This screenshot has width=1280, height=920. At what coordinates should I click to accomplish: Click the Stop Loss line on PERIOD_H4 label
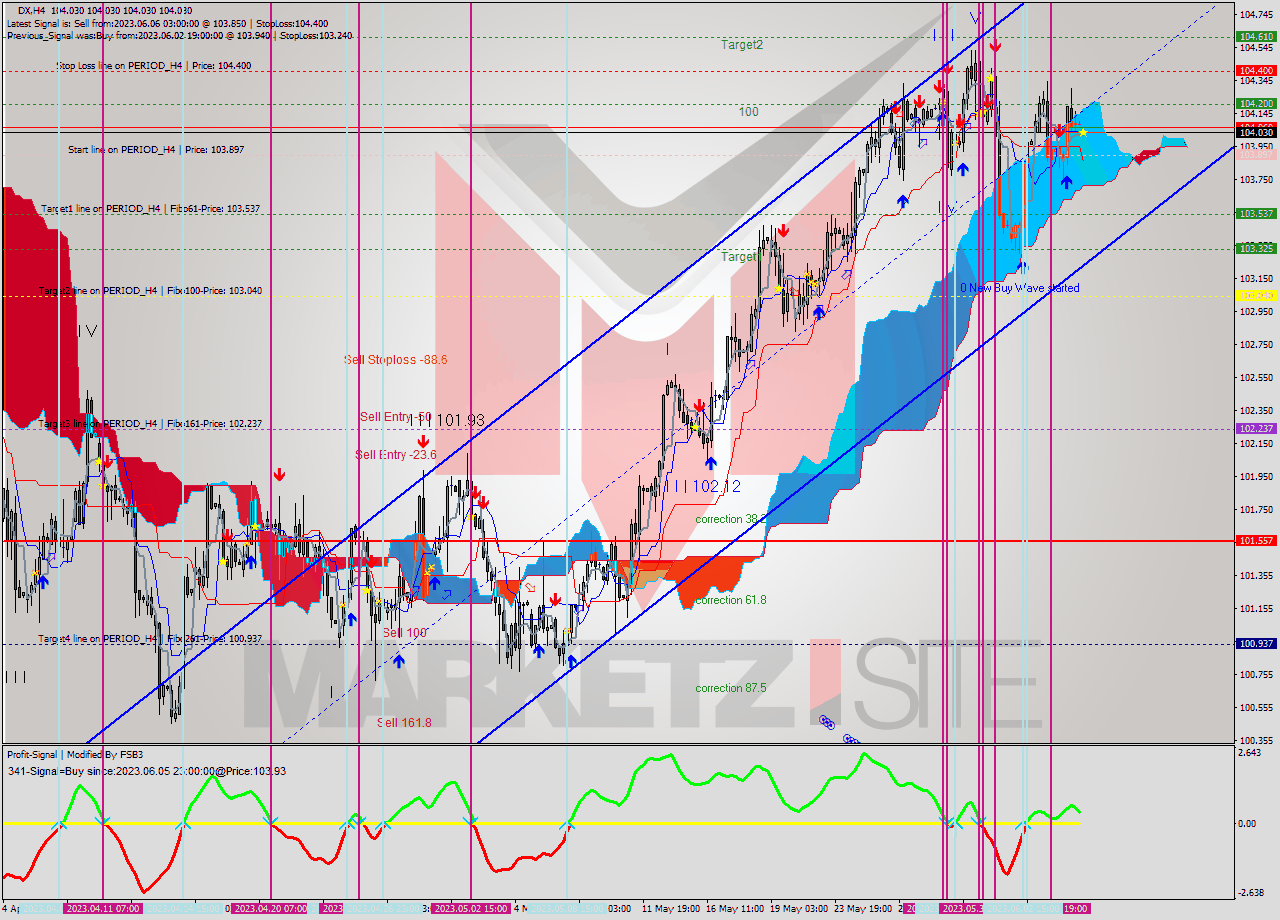[x=154, y=65]
